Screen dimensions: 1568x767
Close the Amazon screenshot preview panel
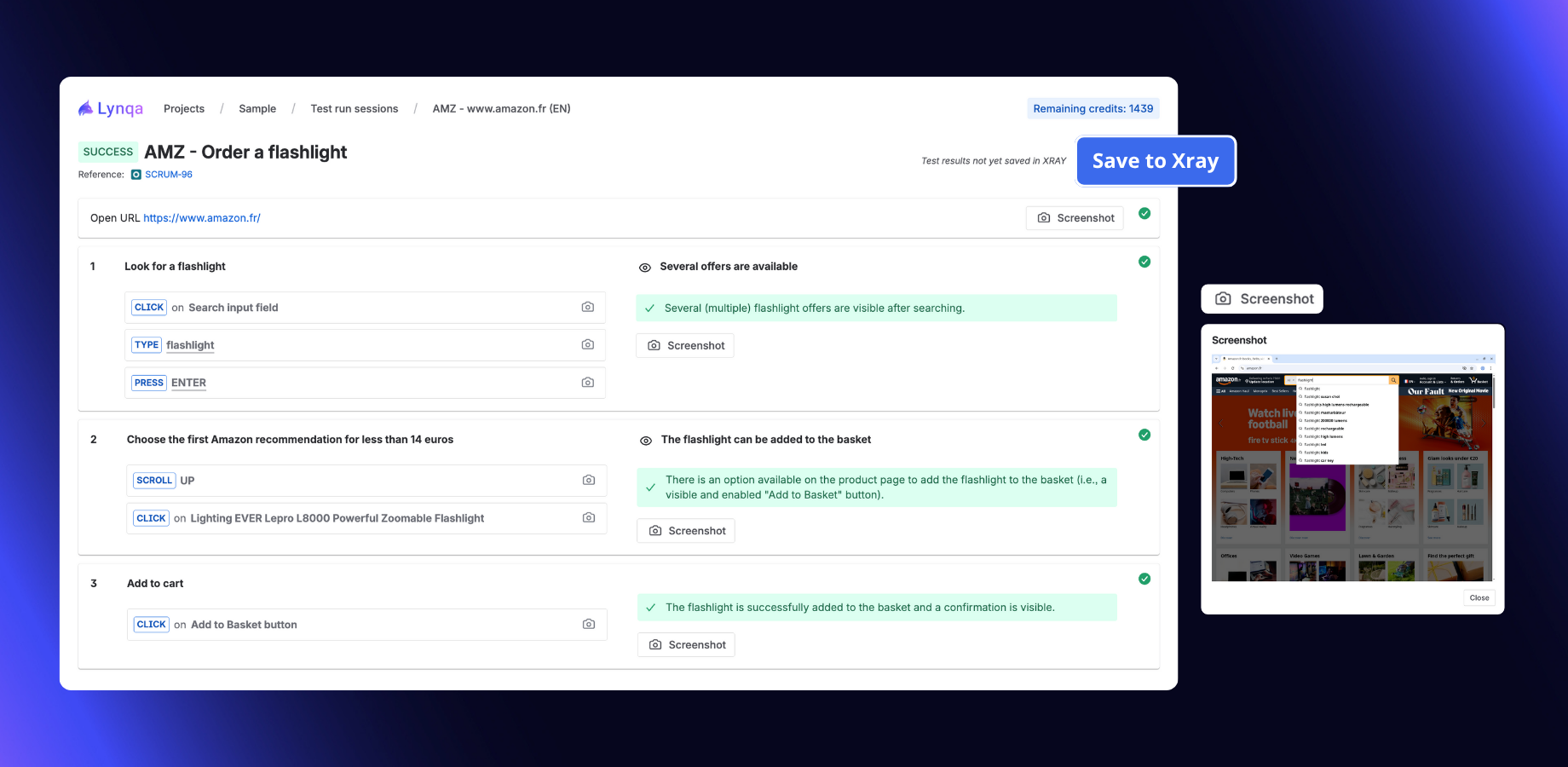click(x=1479, y=597)
